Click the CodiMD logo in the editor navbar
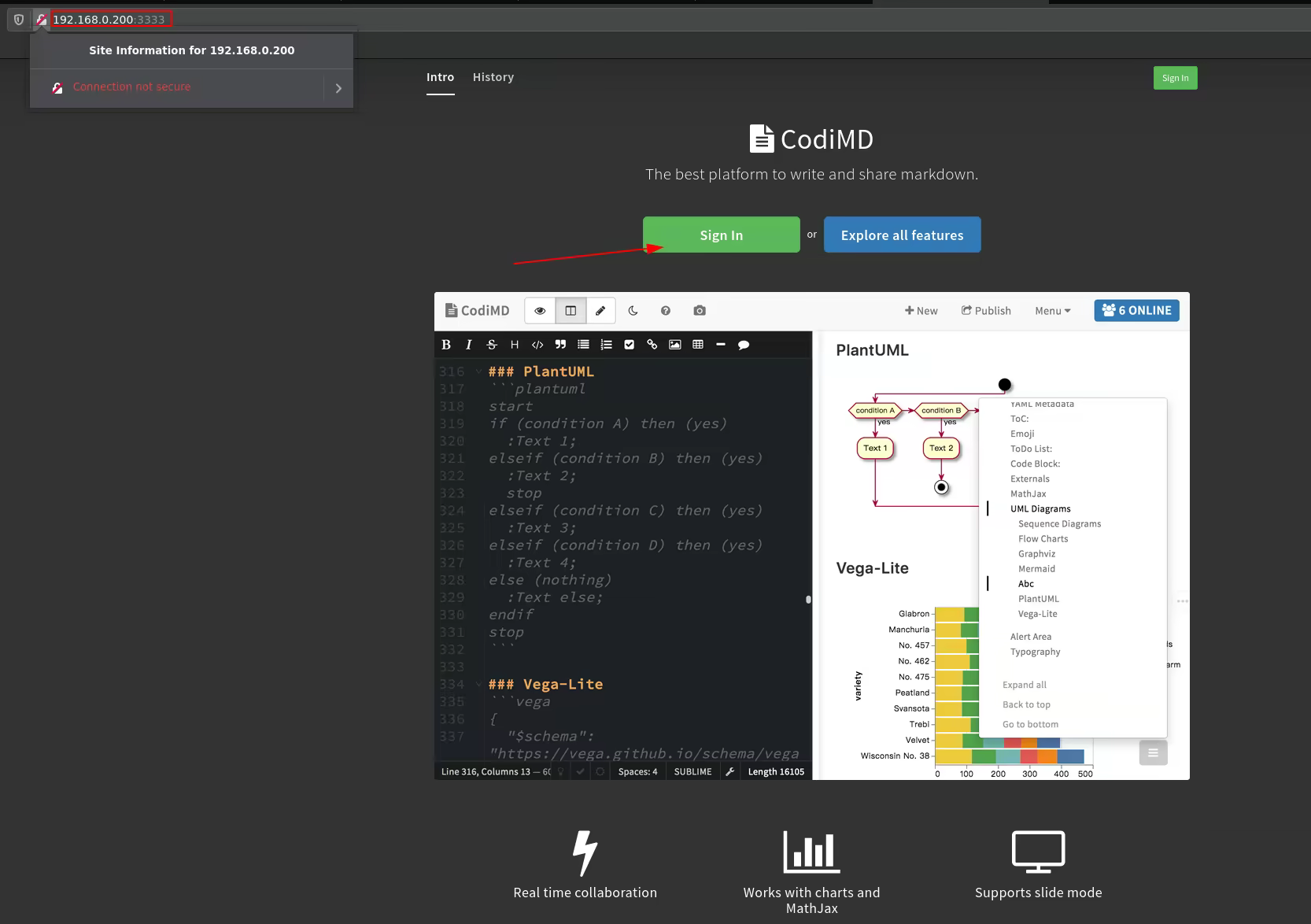 coord(477,311)
